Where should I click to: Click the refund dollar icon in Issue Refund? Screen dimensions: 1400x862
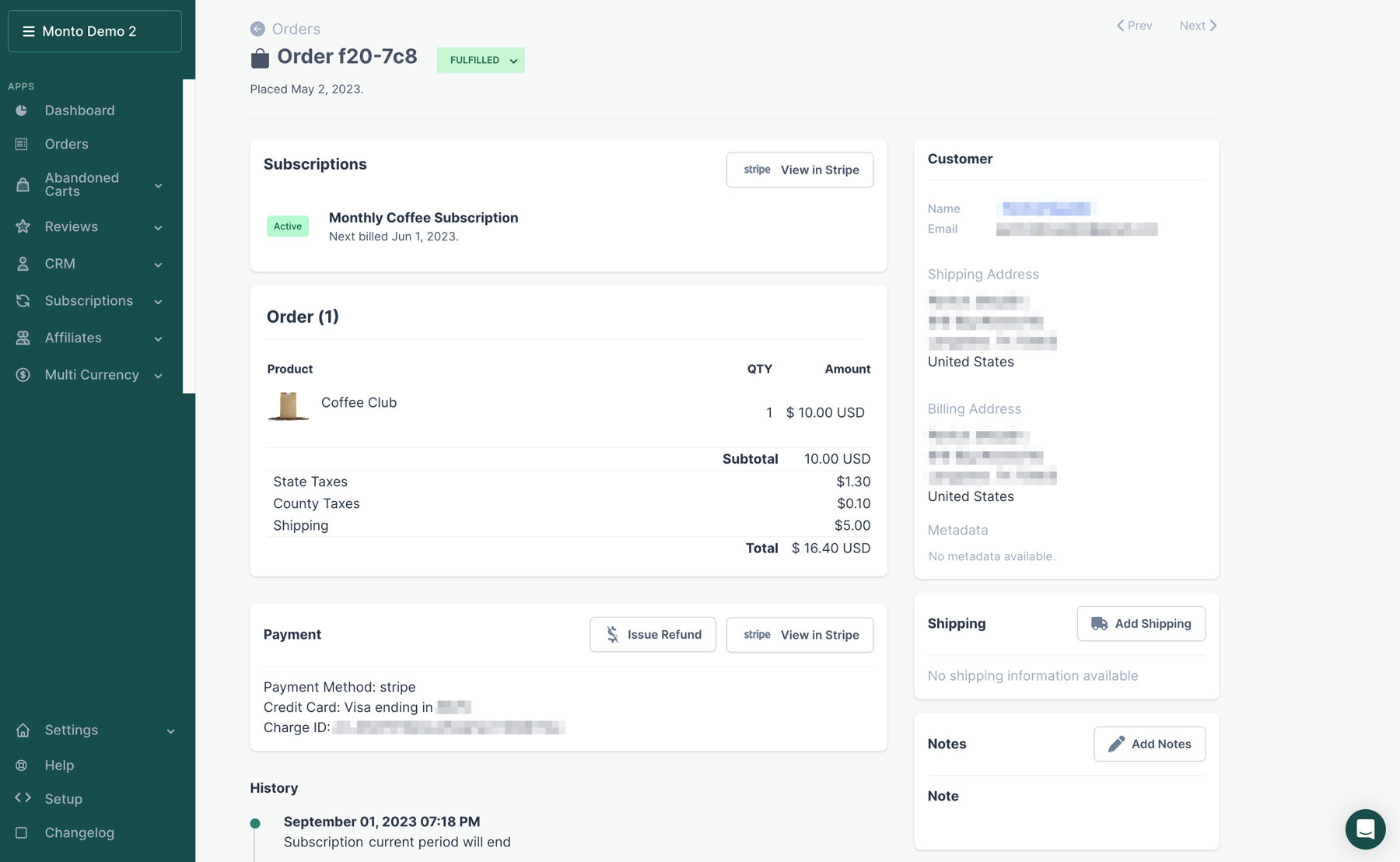pos(612,635)
